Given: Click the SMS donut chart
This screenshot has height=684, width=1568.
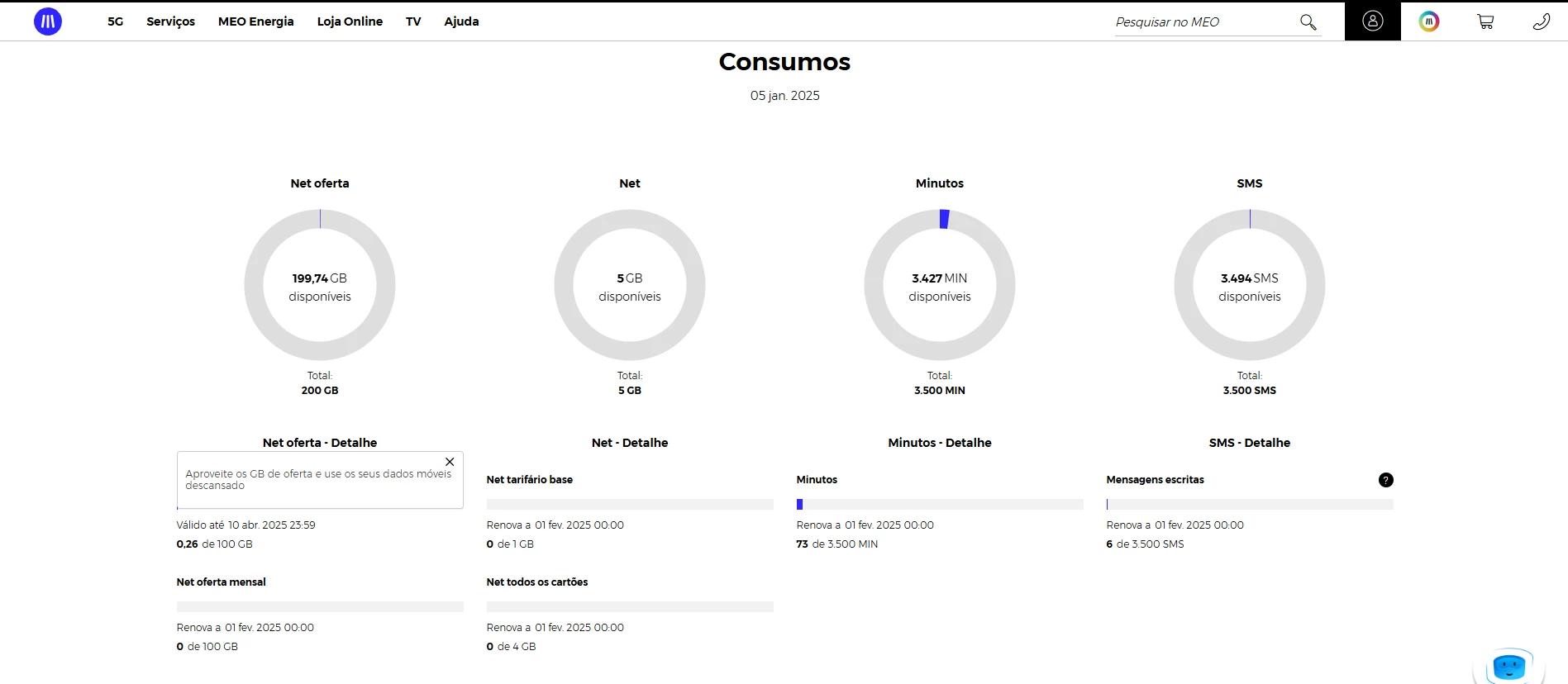Looking at the screenshot, I should click(x=1250, y=285).
